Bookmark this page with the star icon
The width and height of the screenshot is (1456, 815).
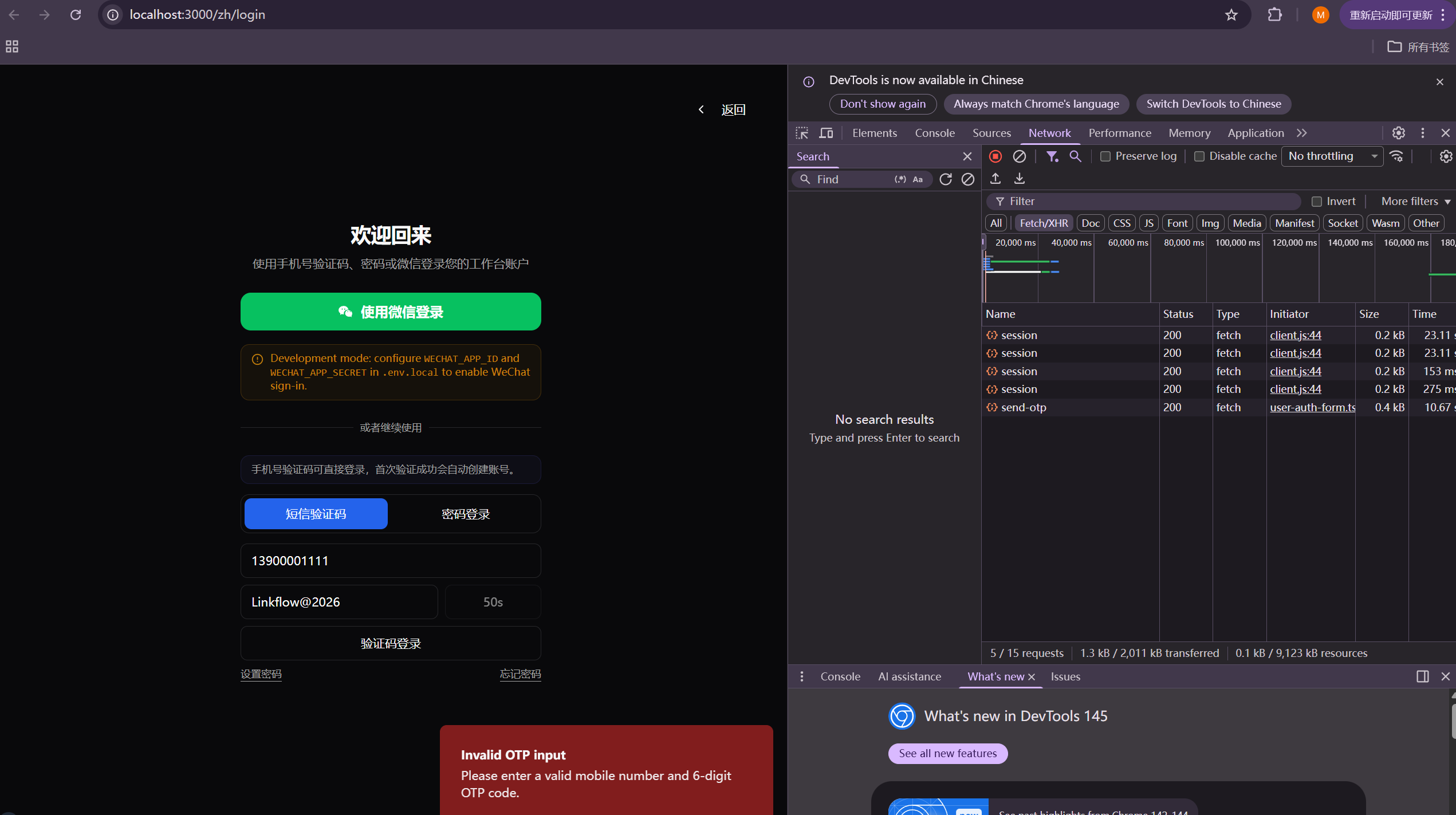click(x=1231, y=15)
